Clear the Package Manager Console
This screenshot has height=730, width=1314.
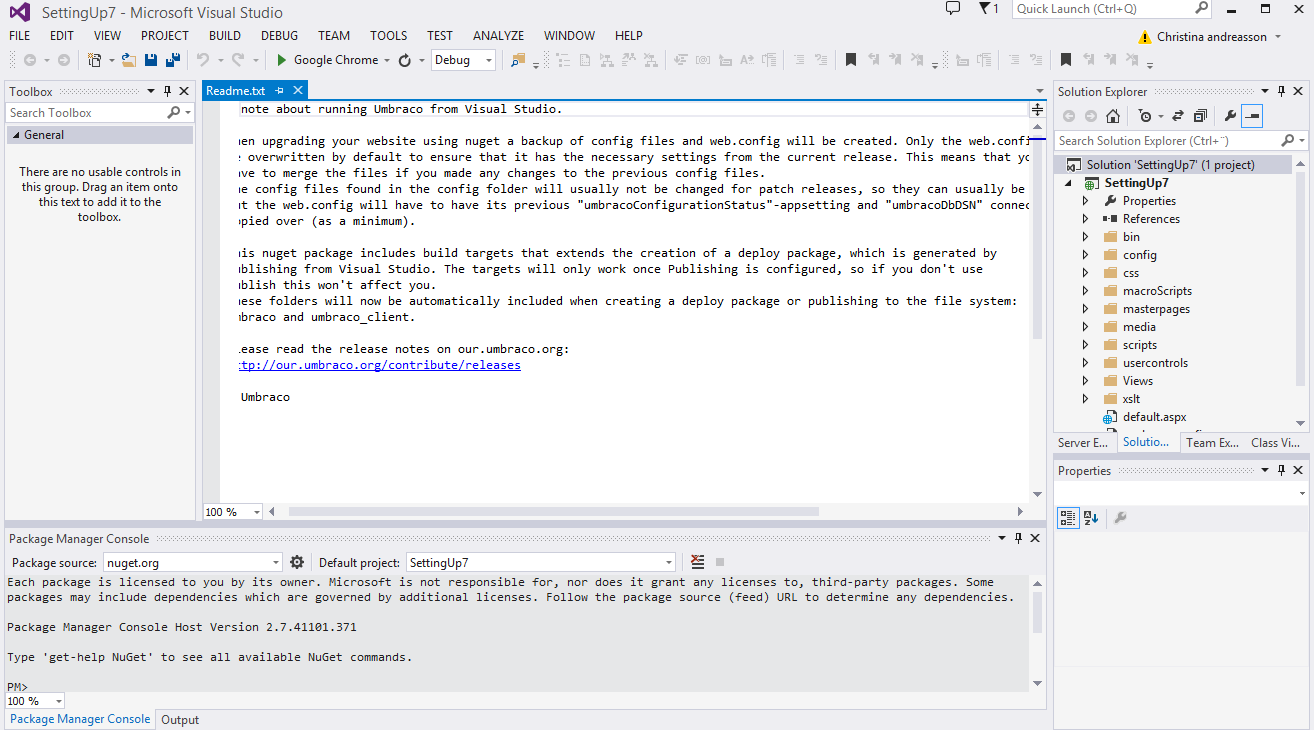[x=697, y=563]
